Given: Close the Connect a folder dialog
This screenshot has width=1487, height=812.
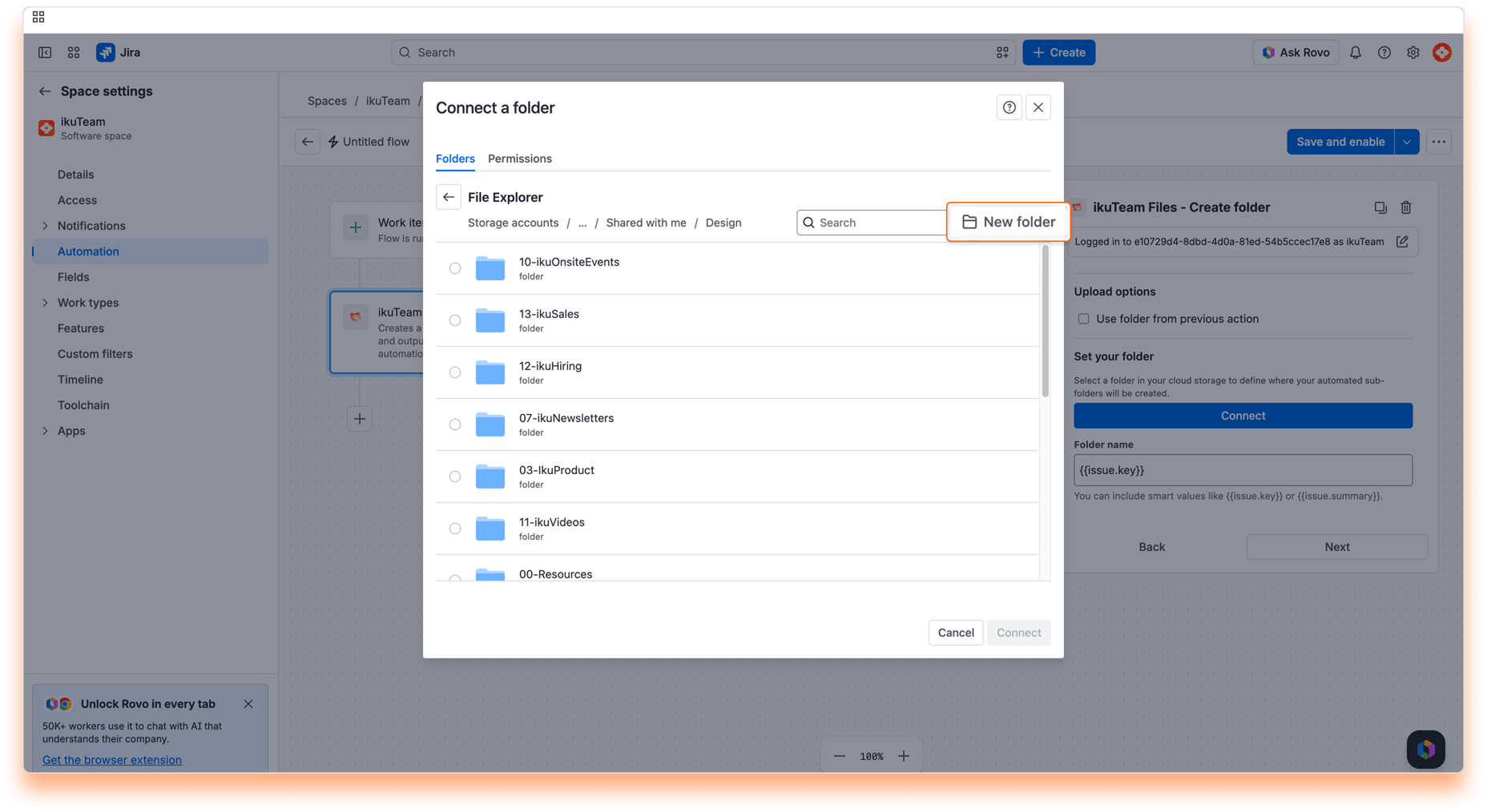Looking at the screenshot, I should click(x=1038, y=107).
